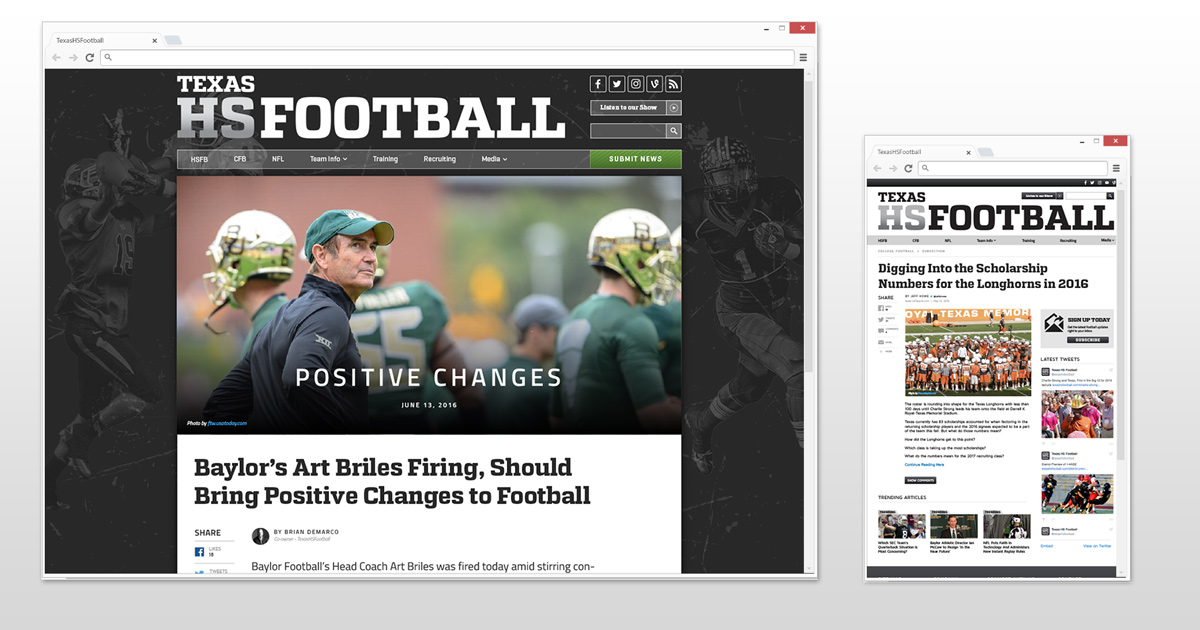Screen dimensions: 1200x630
Task: Close TexasHSFootball tab in large browser window
Action: [154, 41]
